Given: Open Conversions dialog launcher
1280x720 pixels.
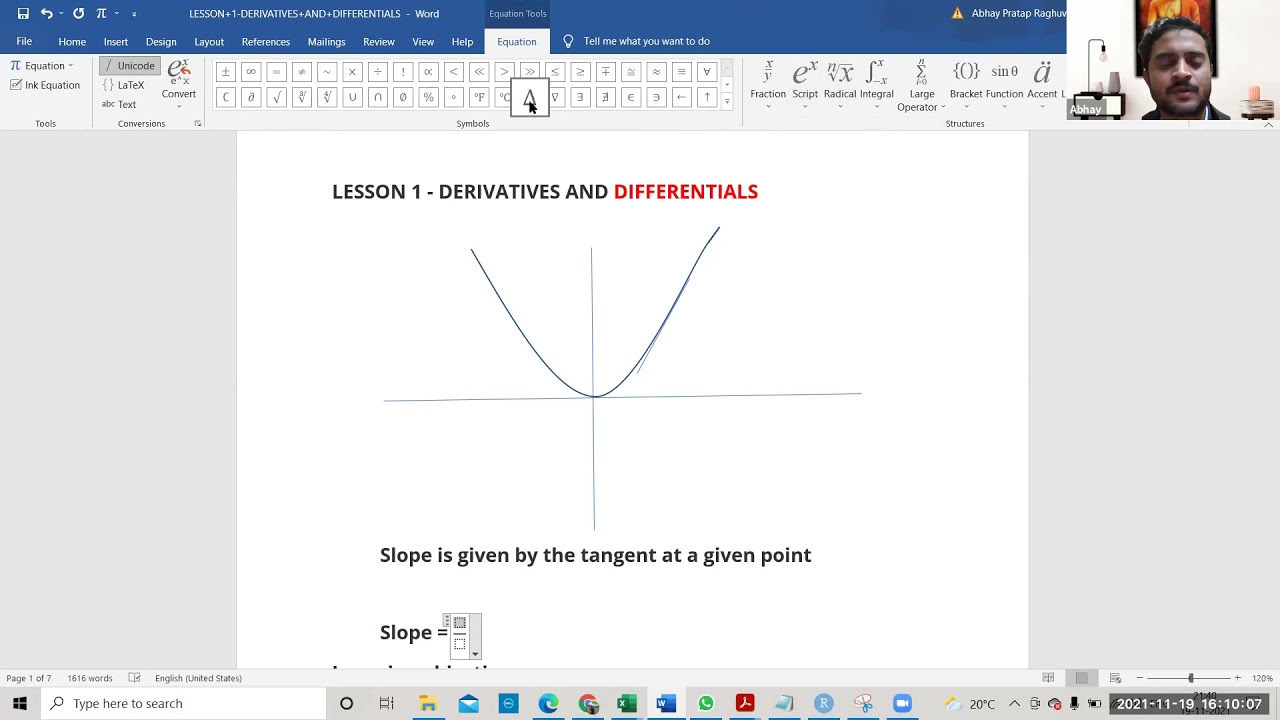Looking at the screenshot, I should 197,124.
